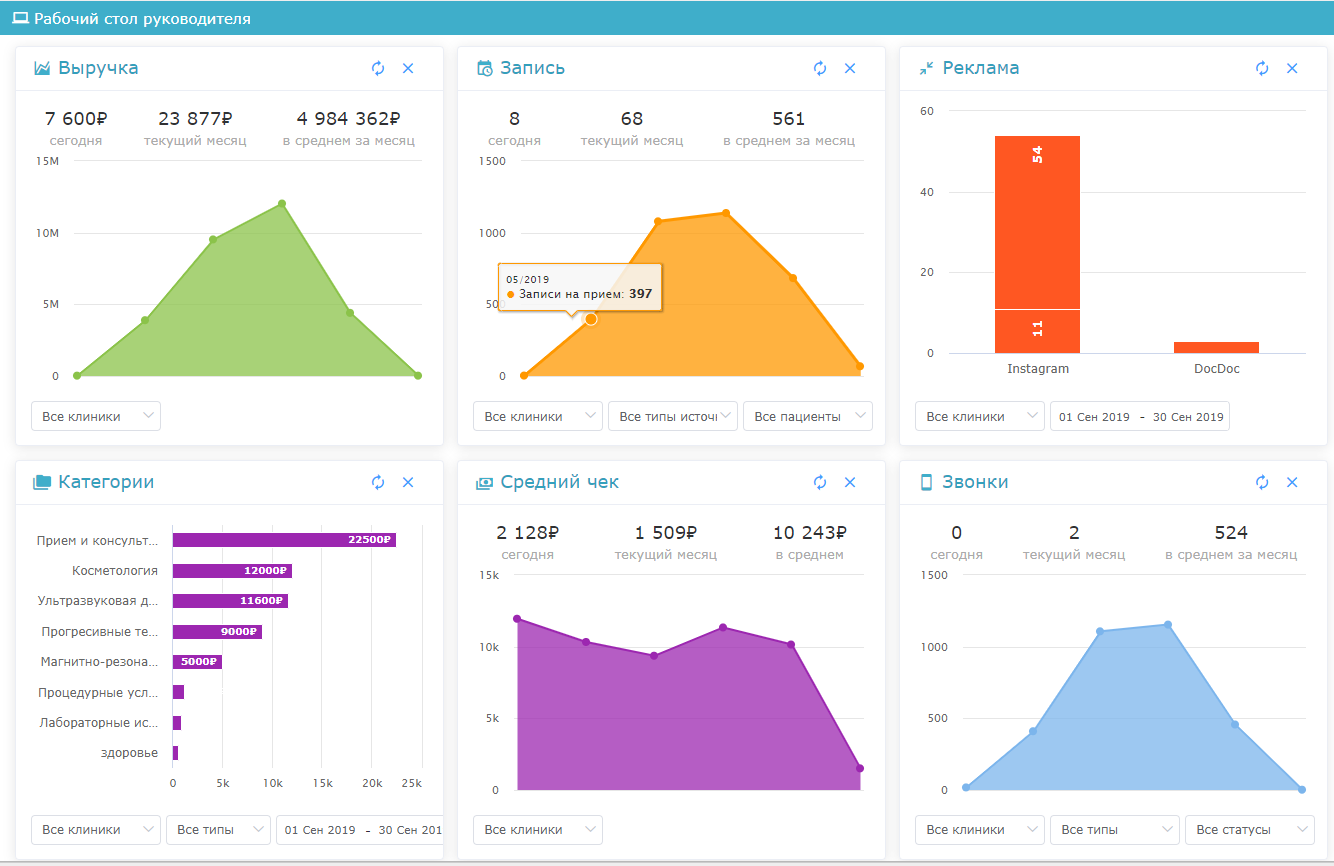Viewport: 1334px width, 866px height.
Task: Expand 'Все типы' dropdown in Категории
Action: pos(218,829)
